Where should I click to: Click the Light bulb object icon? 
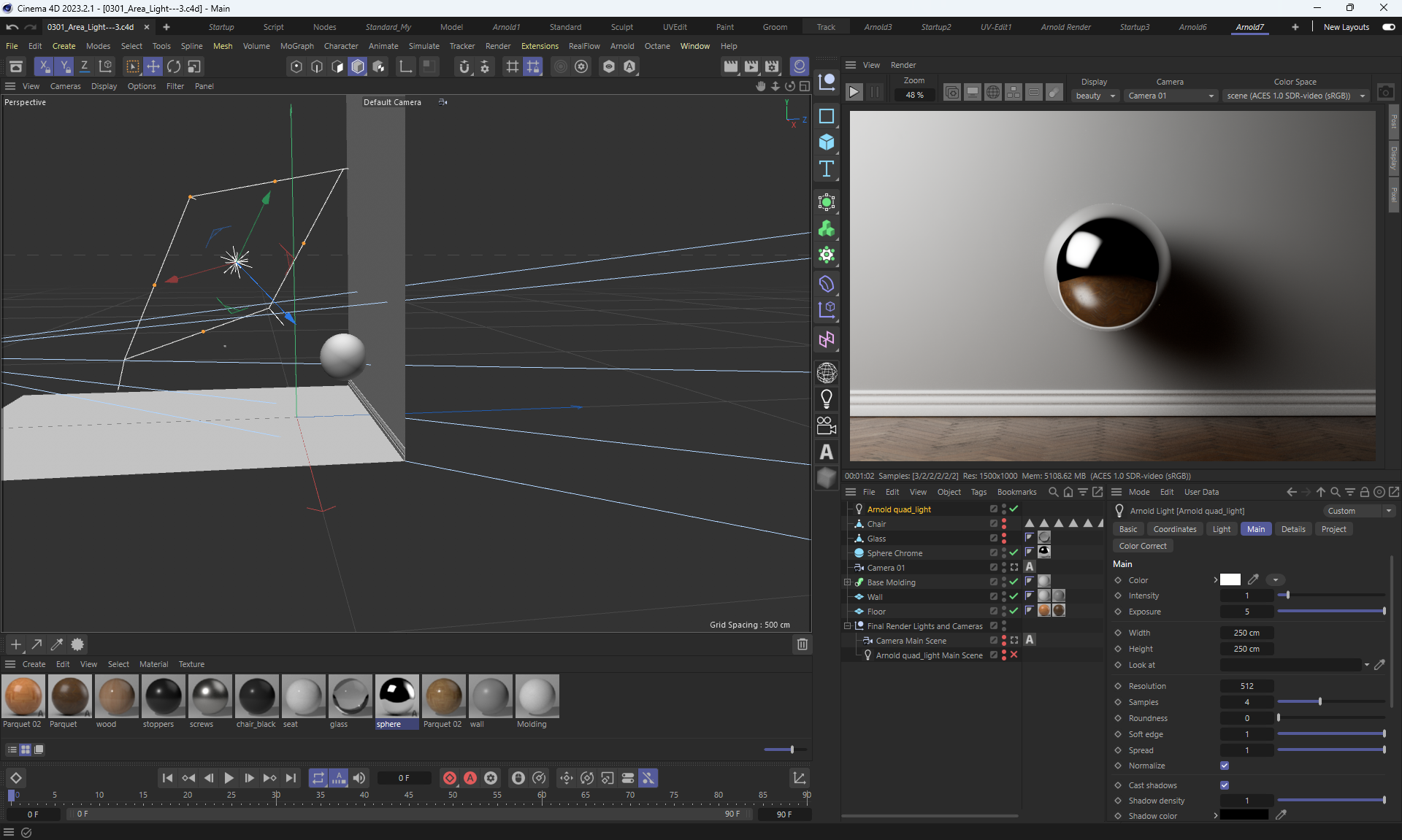pos(827,399)
